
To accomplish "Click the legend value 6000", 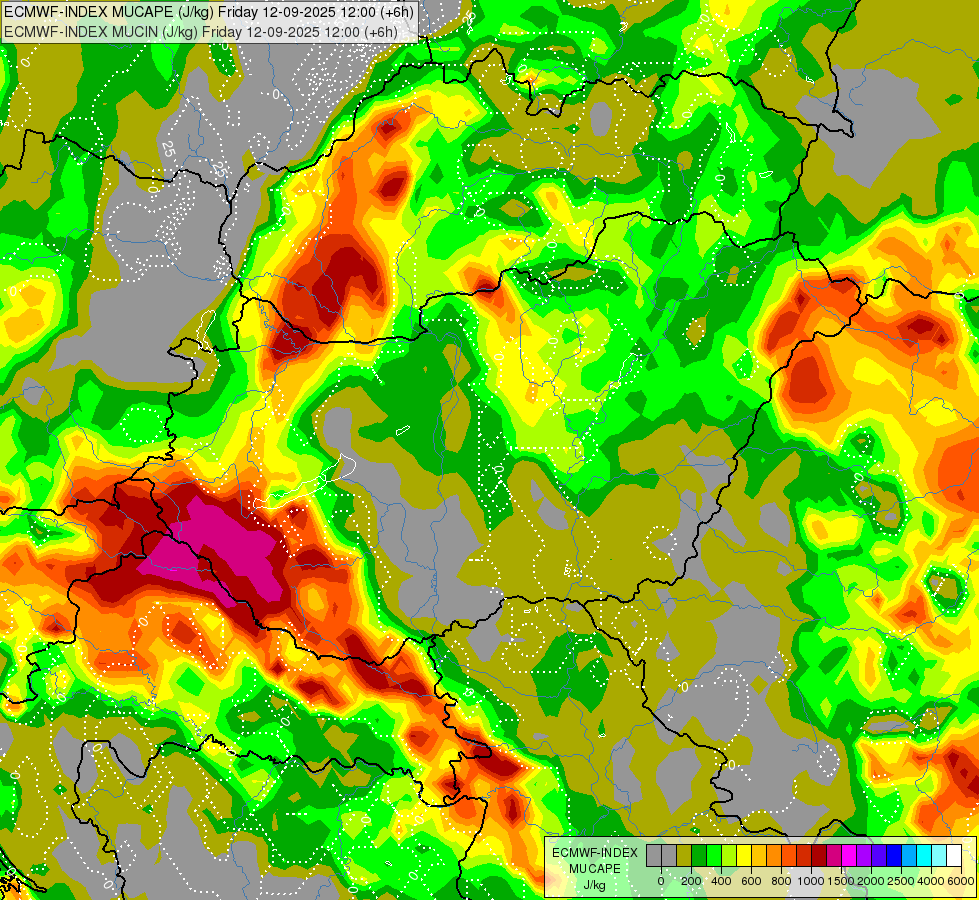I will coord(960,881).
